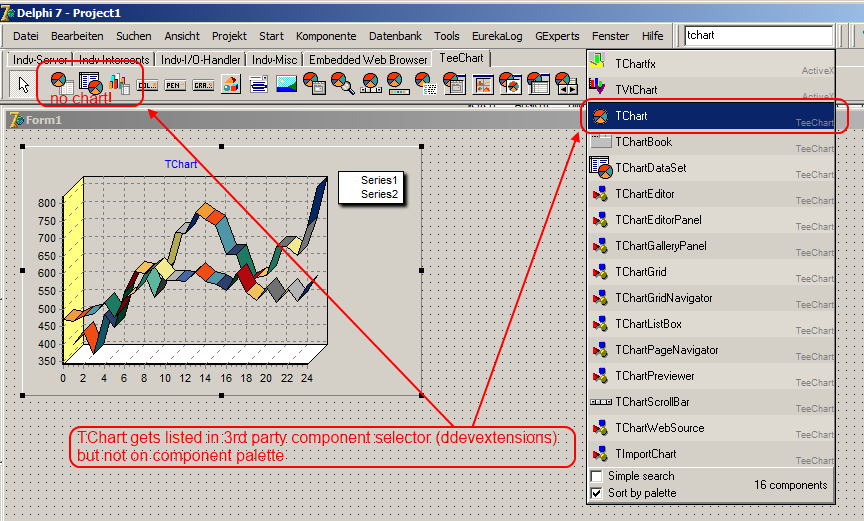Choose TChartBook from the component list

711,142
